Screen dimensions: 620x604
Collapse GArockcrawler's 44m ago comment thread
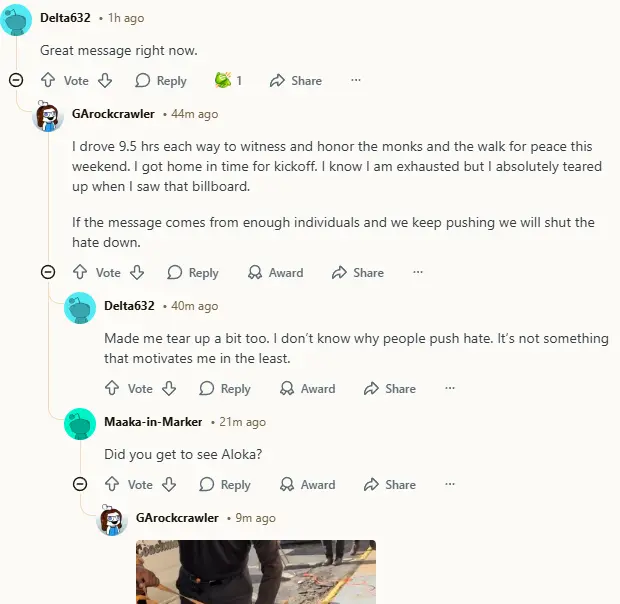(48, 273)
